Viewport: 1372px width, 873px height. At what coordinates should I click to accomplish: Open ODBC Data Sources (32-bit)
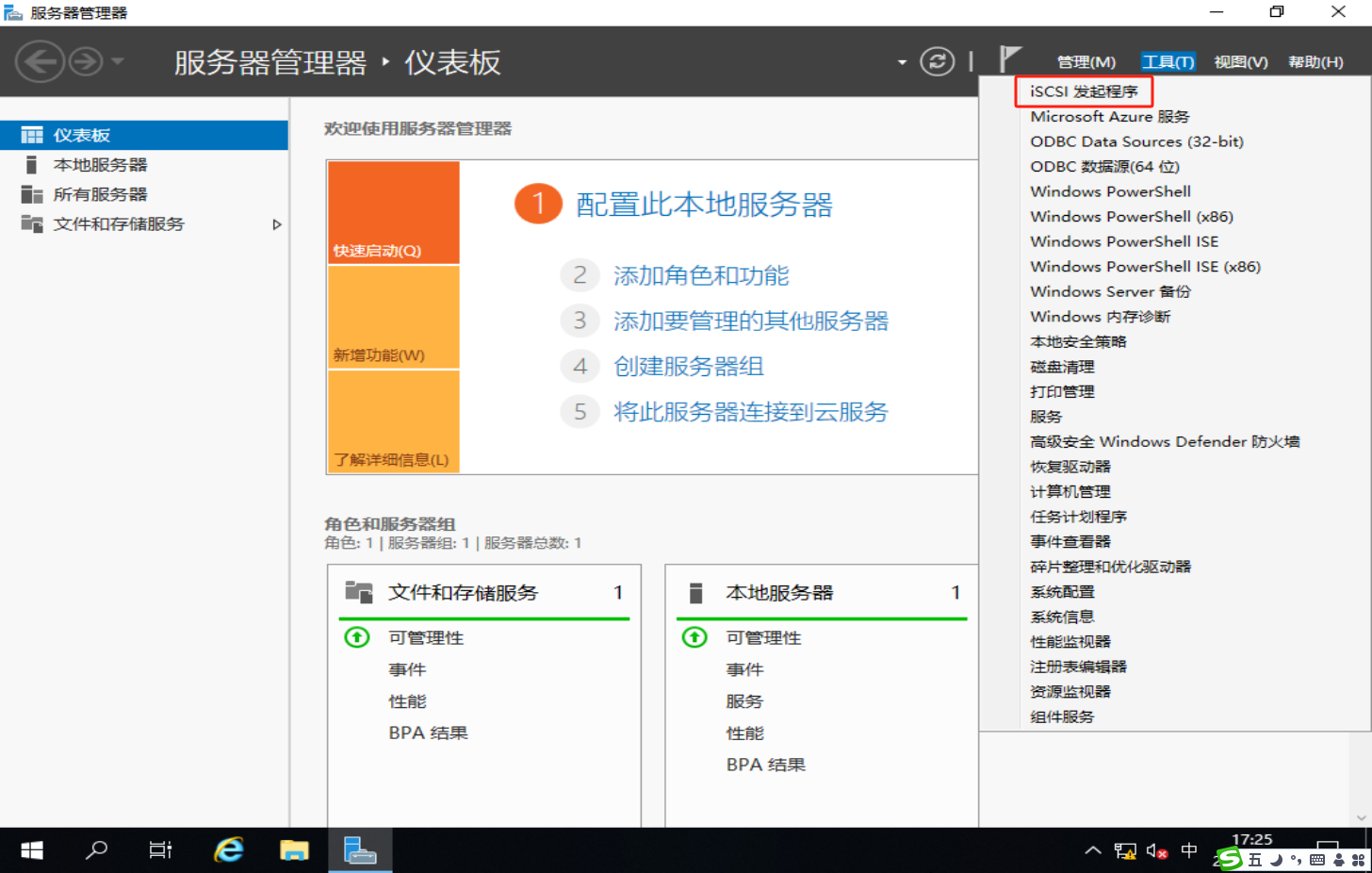point(1136,141)
